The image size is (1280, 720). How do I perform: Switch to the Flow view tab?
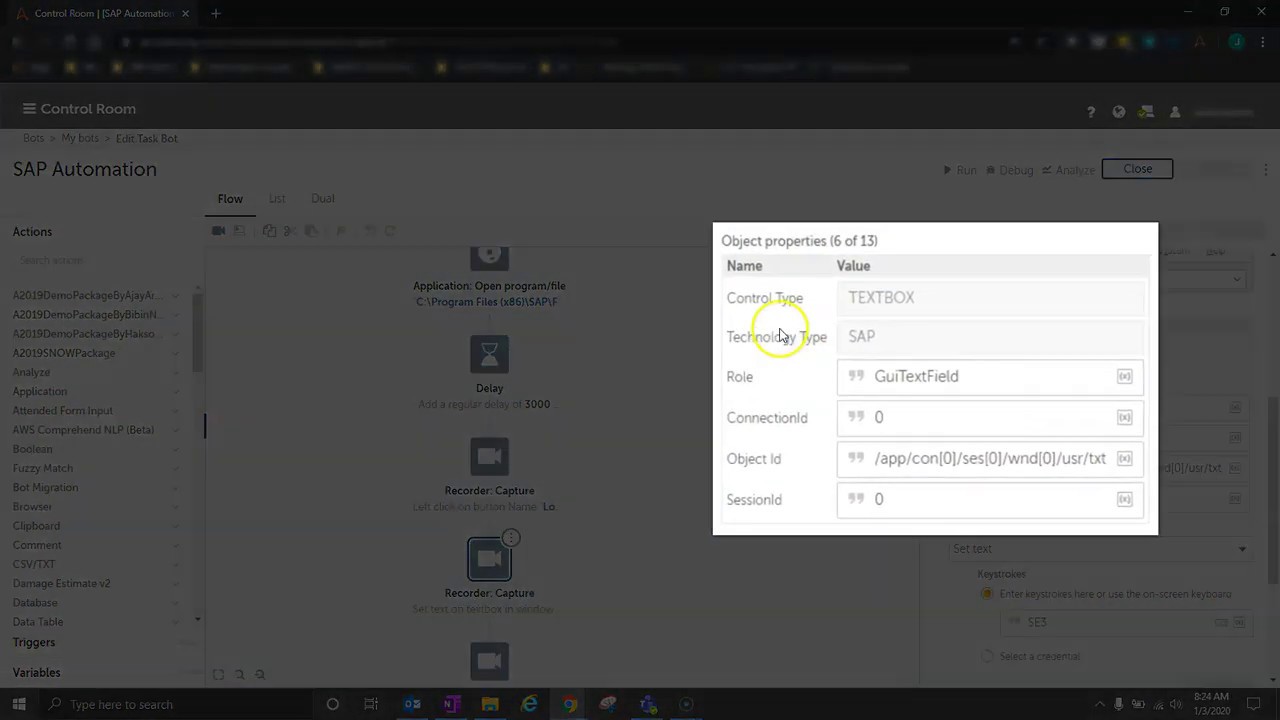click(x=230, y=199)
